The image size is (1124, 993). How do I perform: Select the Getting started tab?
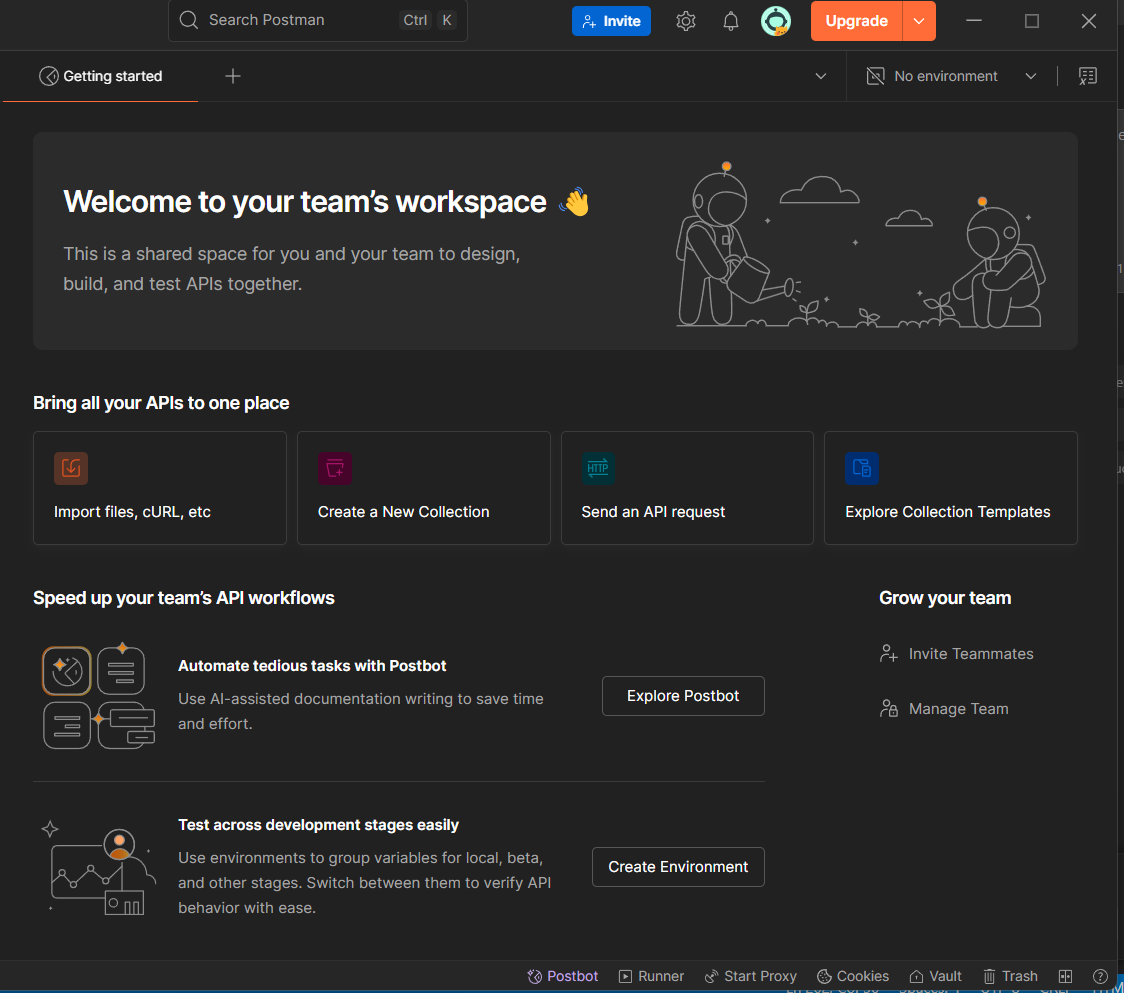point(101,76)
